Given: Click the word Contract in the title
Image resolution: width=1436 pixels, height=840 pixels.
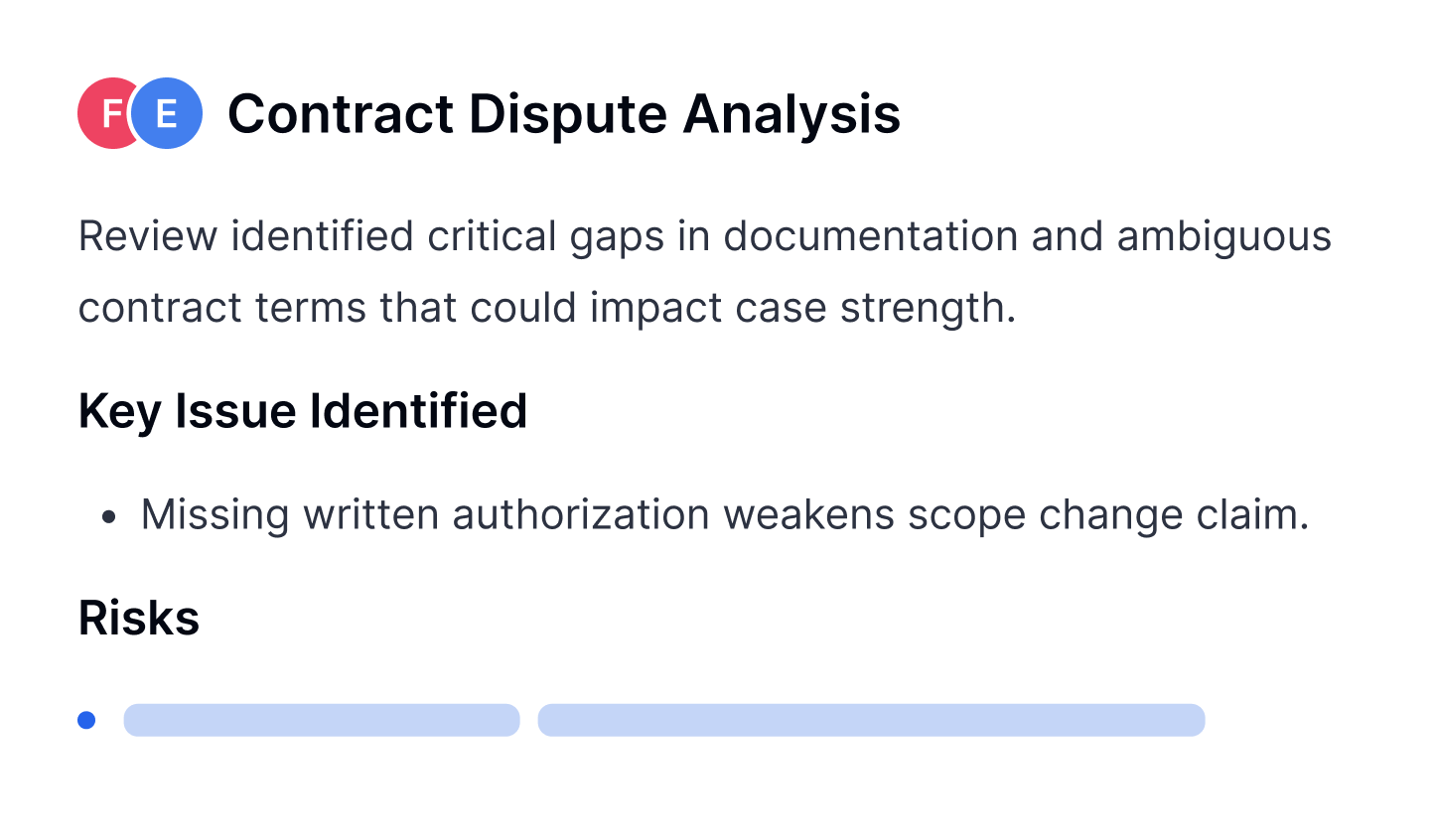Looking at the screenshot, I should 341,113.
